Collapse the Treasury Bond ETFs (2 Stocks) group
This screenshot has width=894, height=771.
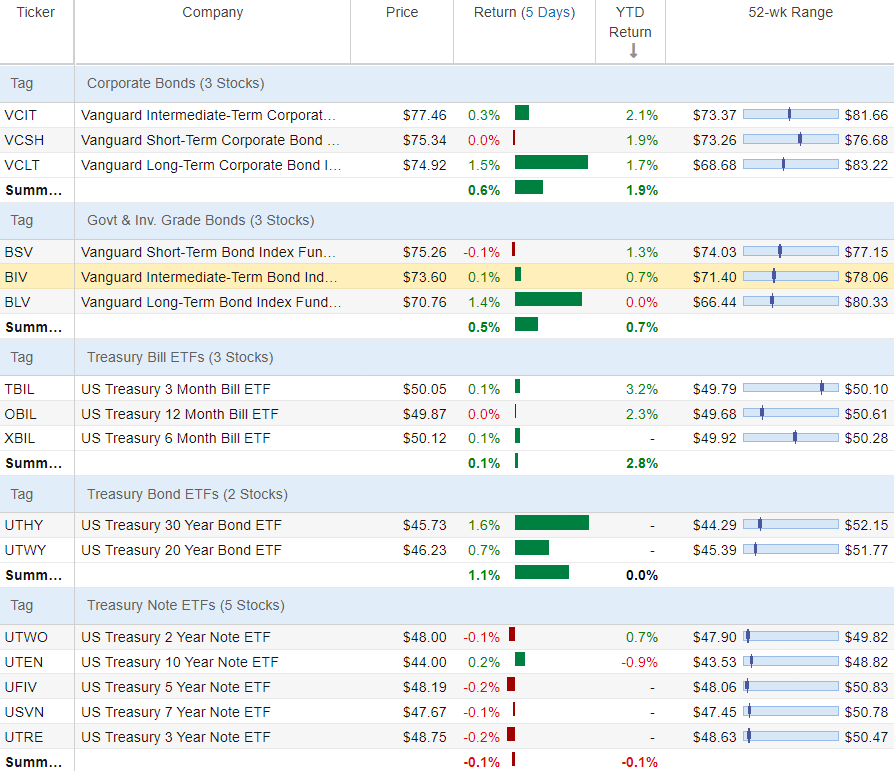coord(187,494)
